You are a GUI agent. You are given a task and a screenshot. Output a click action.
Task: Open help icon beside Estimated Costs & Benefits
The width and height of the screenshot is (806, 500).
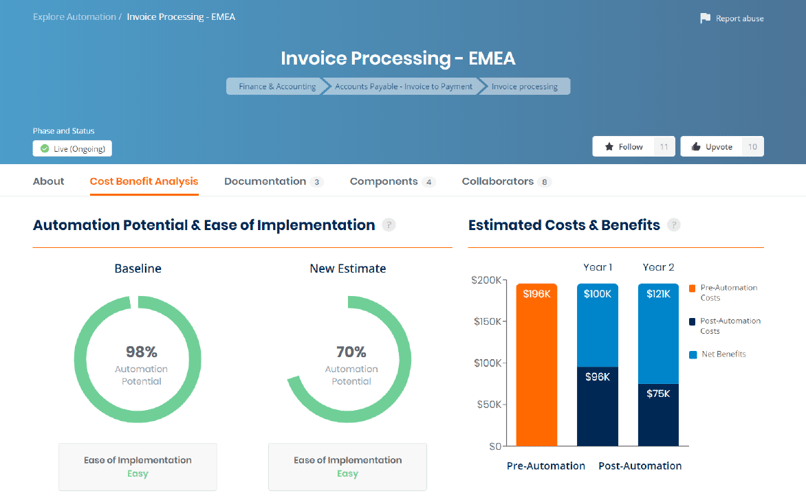coord(673,225)
